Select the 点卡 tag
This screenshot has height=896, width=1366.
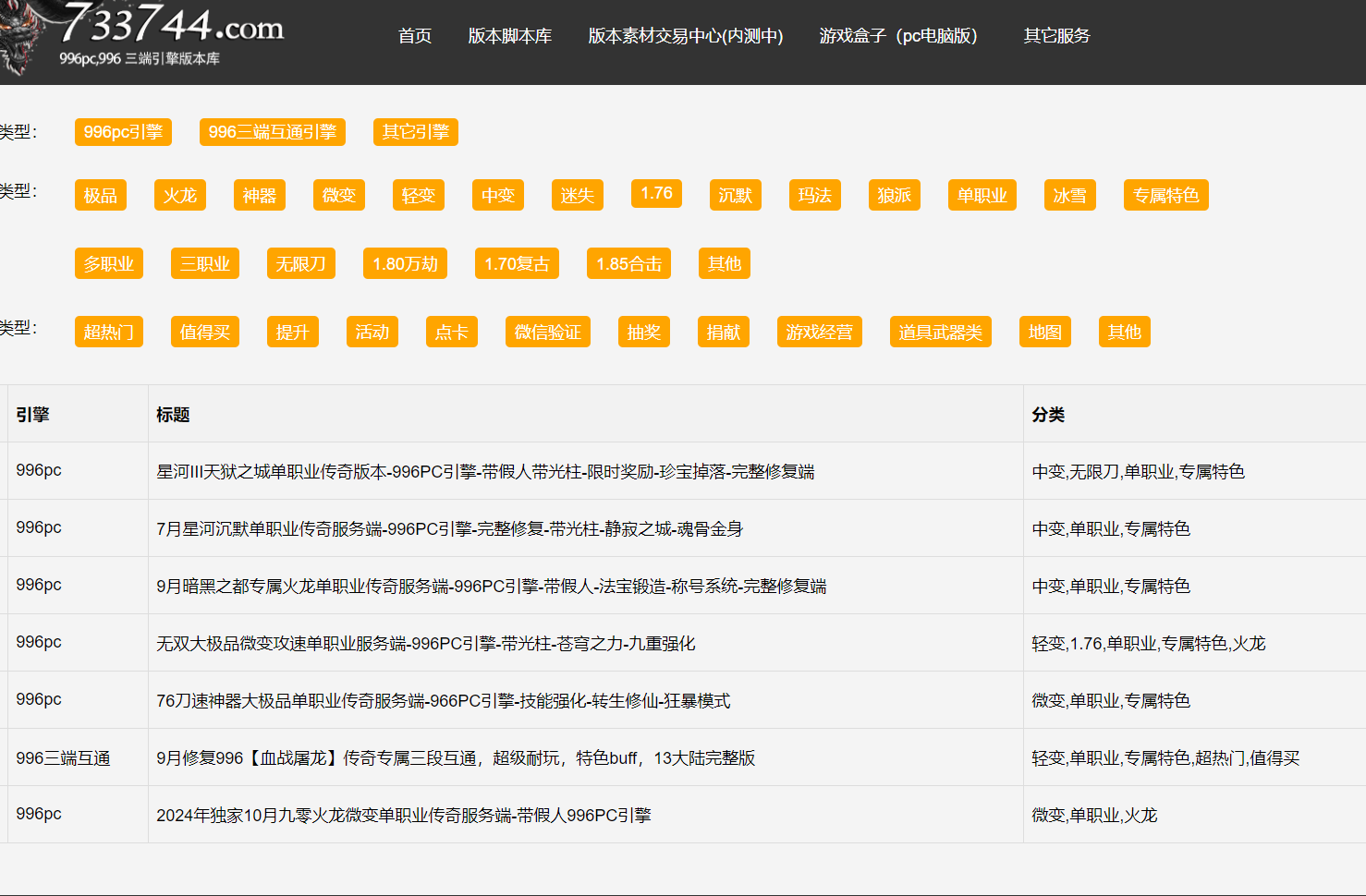(x=452, y=332)
